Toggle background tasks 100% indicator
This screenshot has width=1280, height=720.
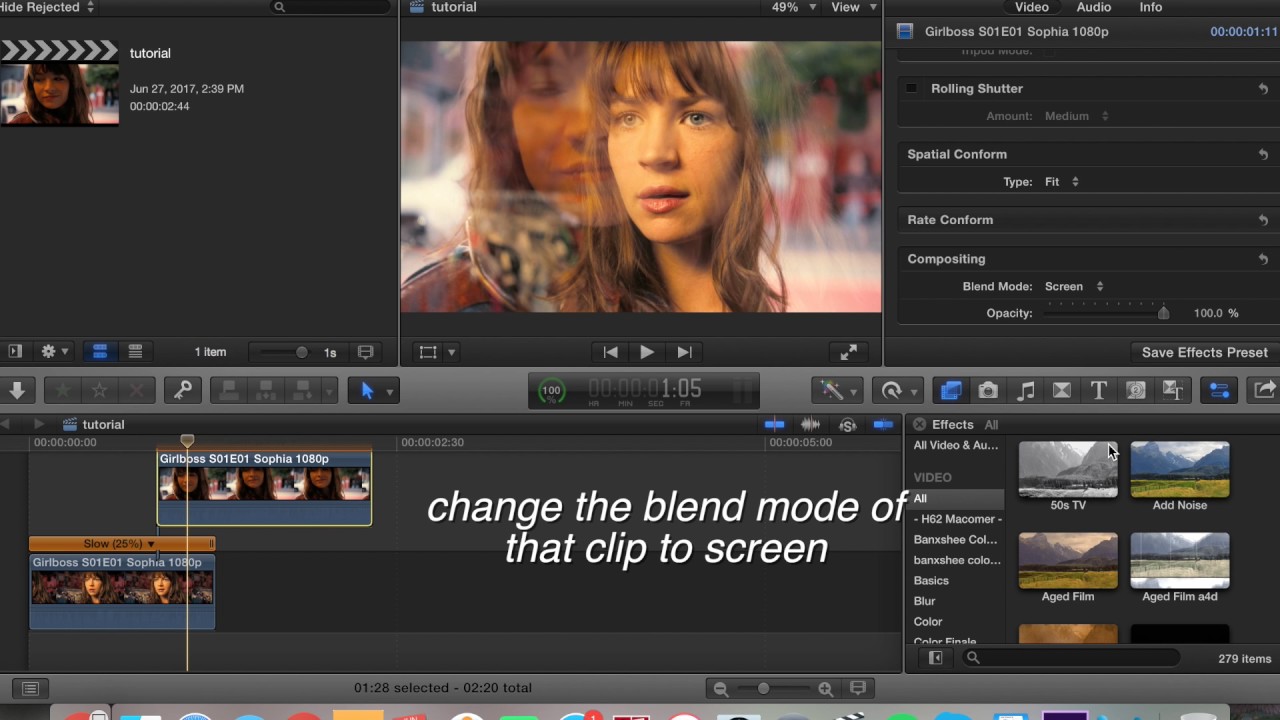point(551,391)
